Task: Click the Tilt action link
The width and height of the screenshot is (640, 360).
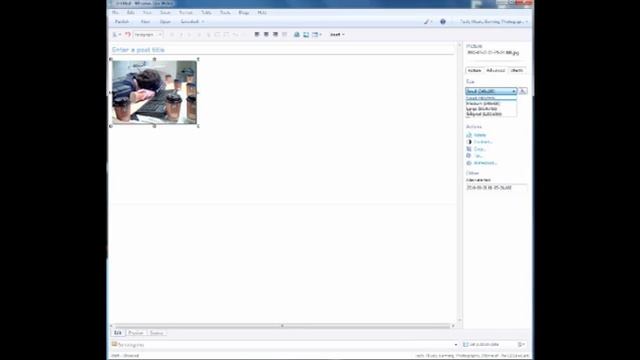Action: [478, 156]
